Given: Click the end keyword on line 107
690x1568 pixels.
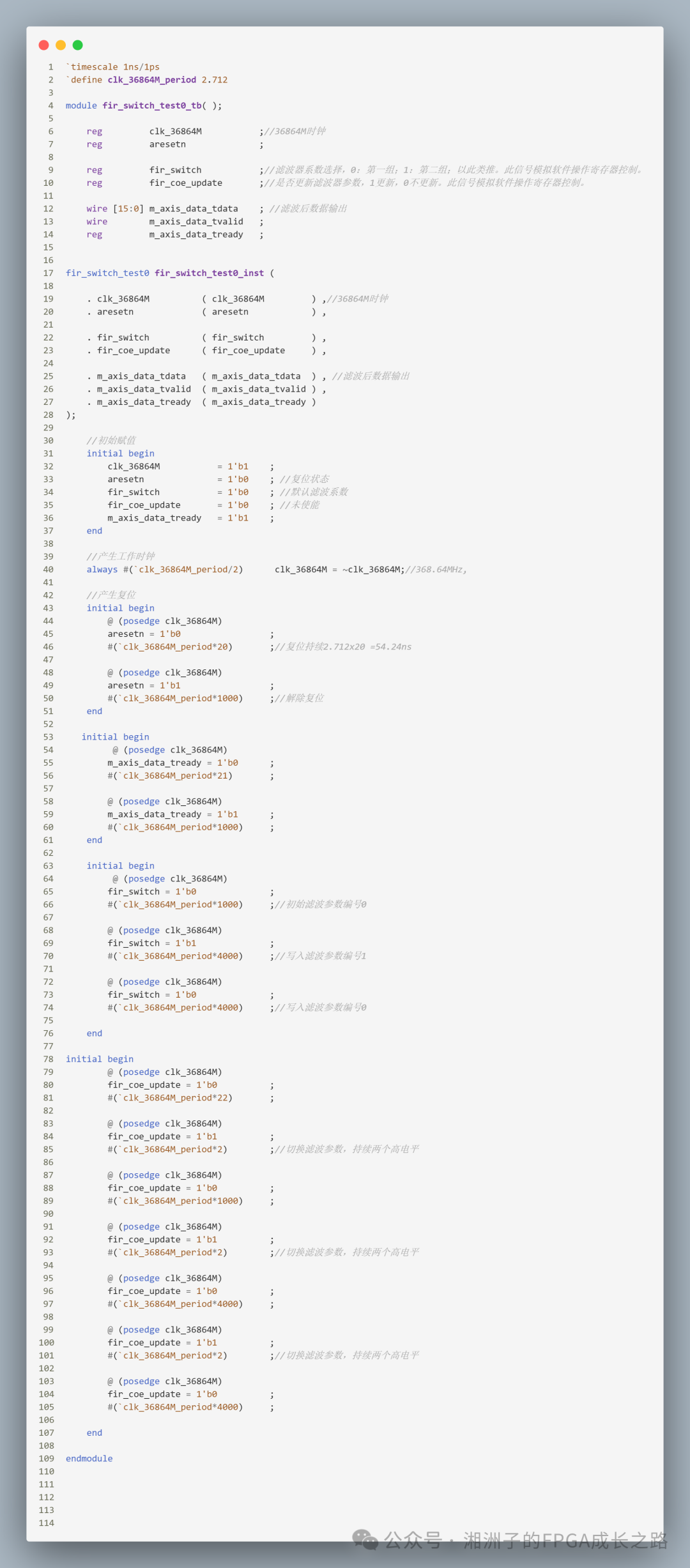Looking at the screenshot, I should 95,1433.
